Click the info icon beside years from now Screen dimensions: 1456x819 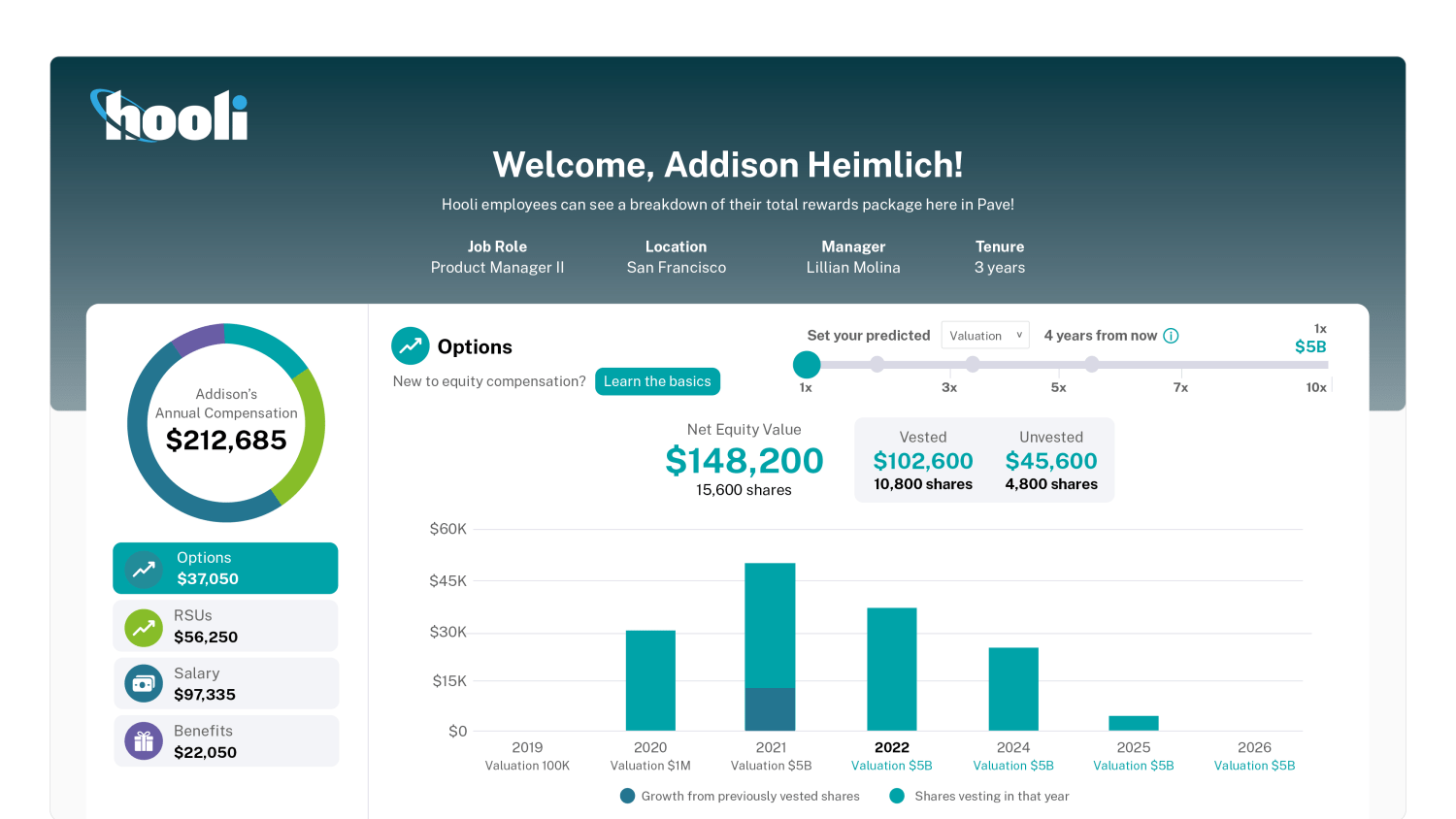pyautogui.click(x=1171, y=336)
